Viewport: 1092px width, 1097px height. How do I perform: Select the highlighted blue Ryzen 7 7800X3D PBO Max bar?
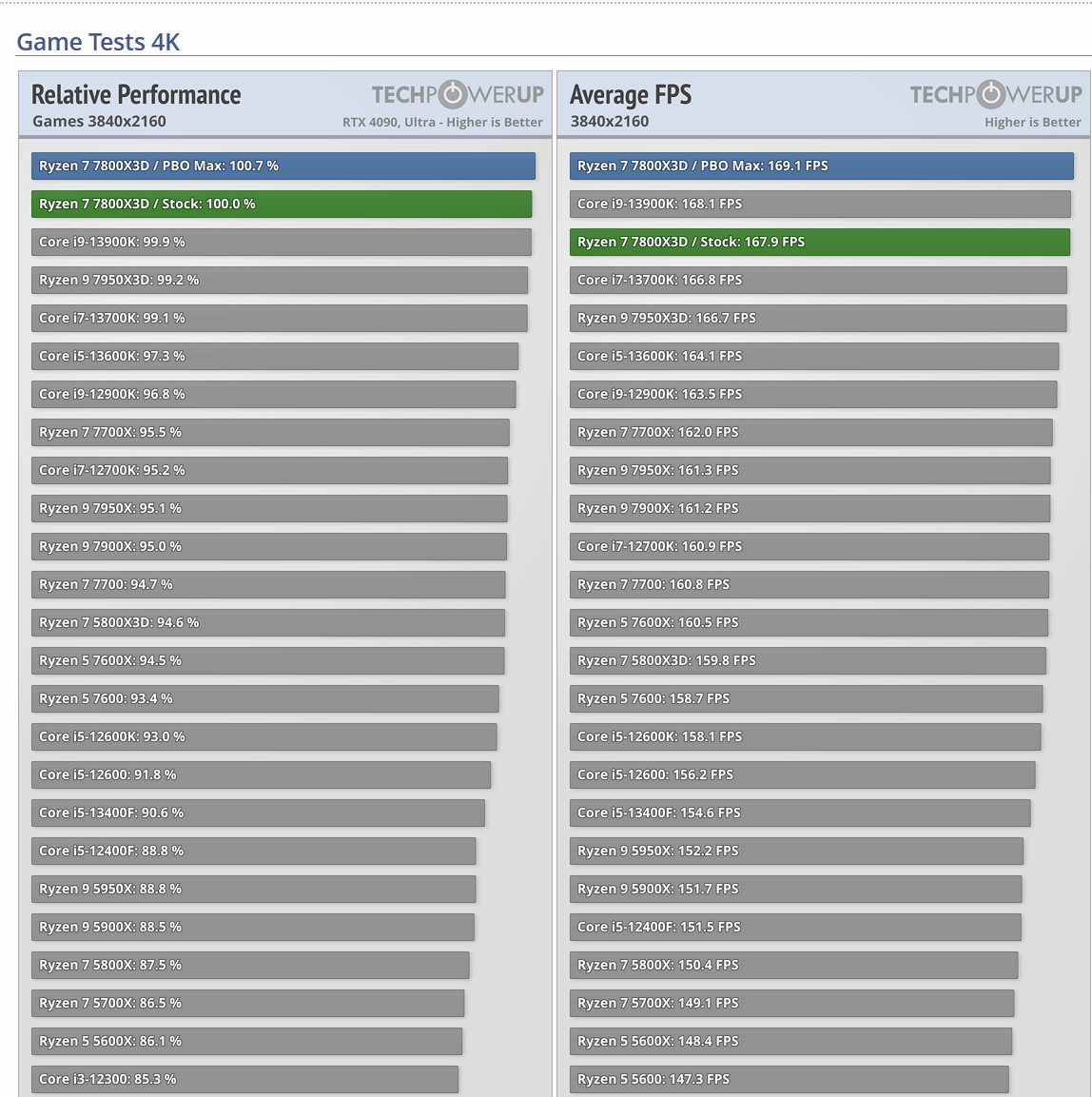tap(282, 166)
